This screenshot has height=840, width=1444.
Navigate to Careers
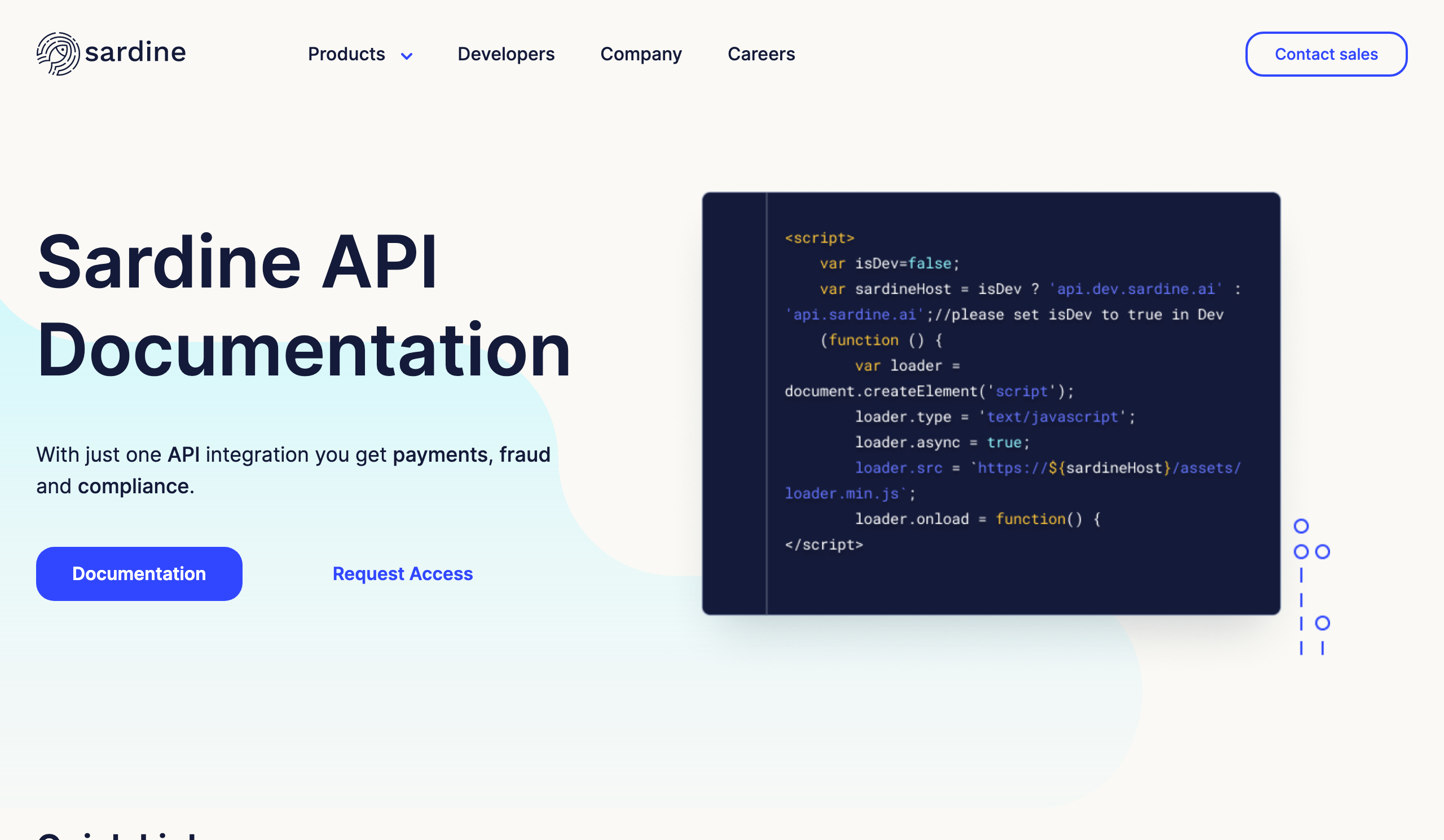tap(761, 54)
